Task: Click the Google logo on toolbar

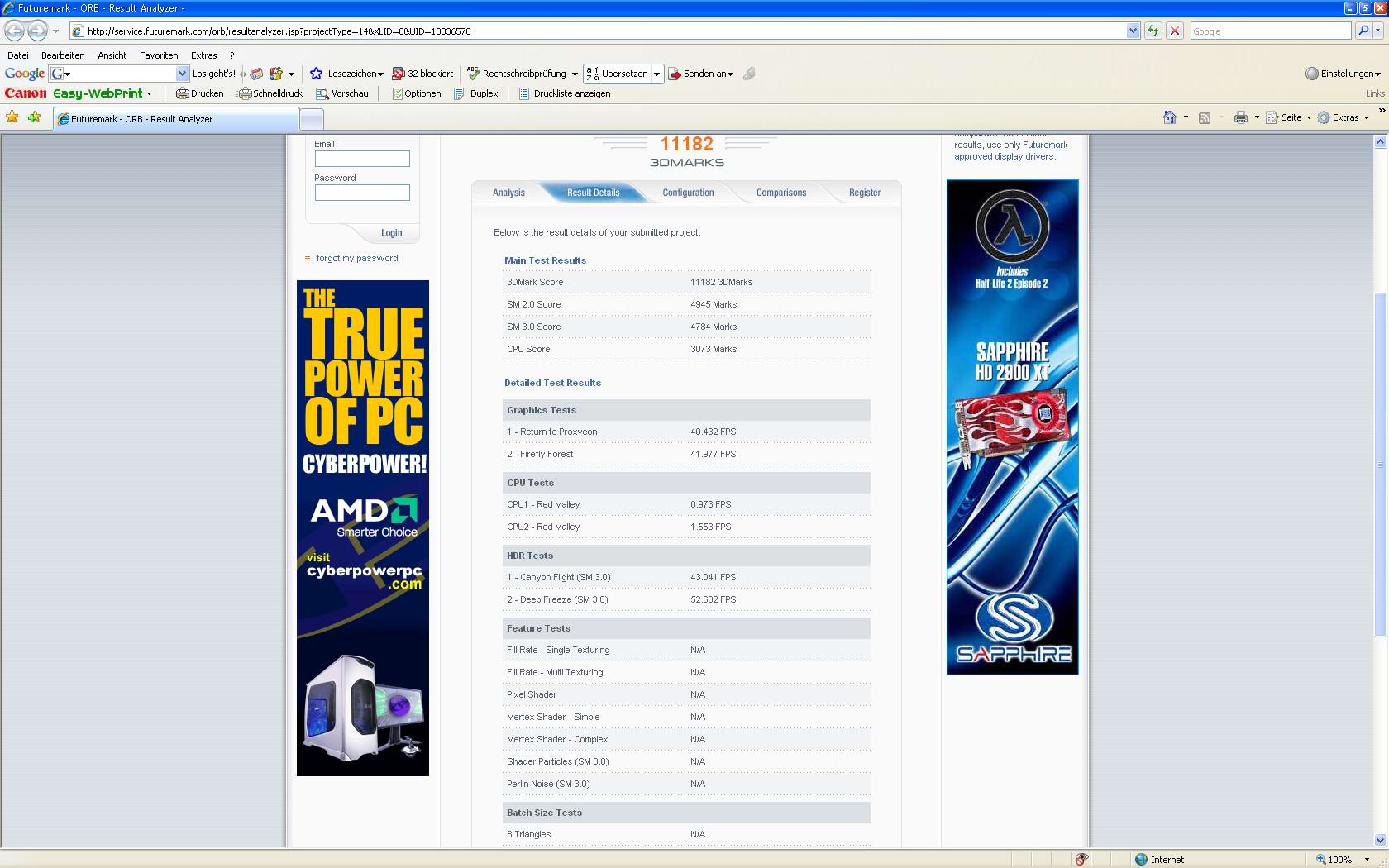Action: click(25, 74)
